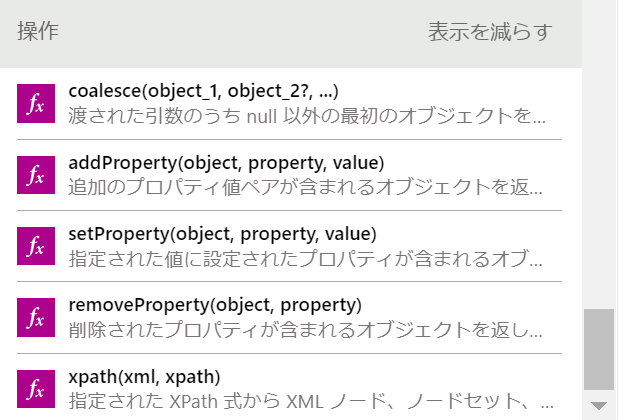Click the 操作 section header
The width and height of the screenshot is (618, 420).
point(38,32)
